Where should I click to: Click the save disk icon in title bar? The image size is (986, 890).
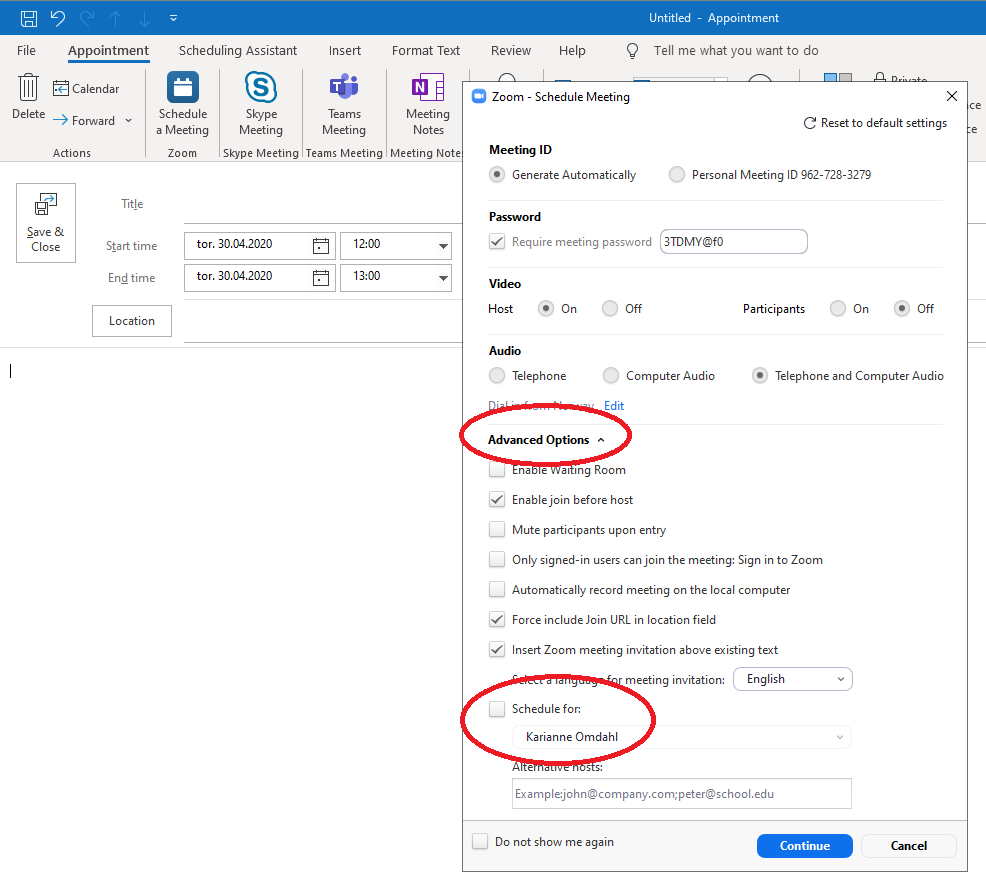pos(29,18)
